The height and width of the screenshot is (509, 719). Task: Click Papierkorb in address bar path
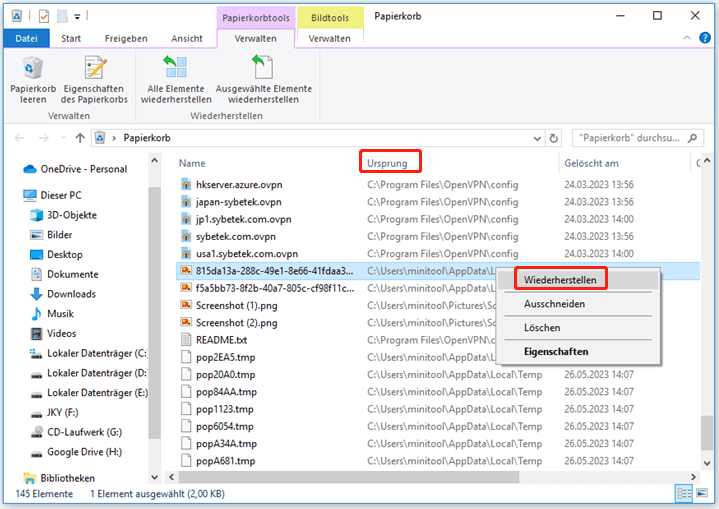pos(147,138)
